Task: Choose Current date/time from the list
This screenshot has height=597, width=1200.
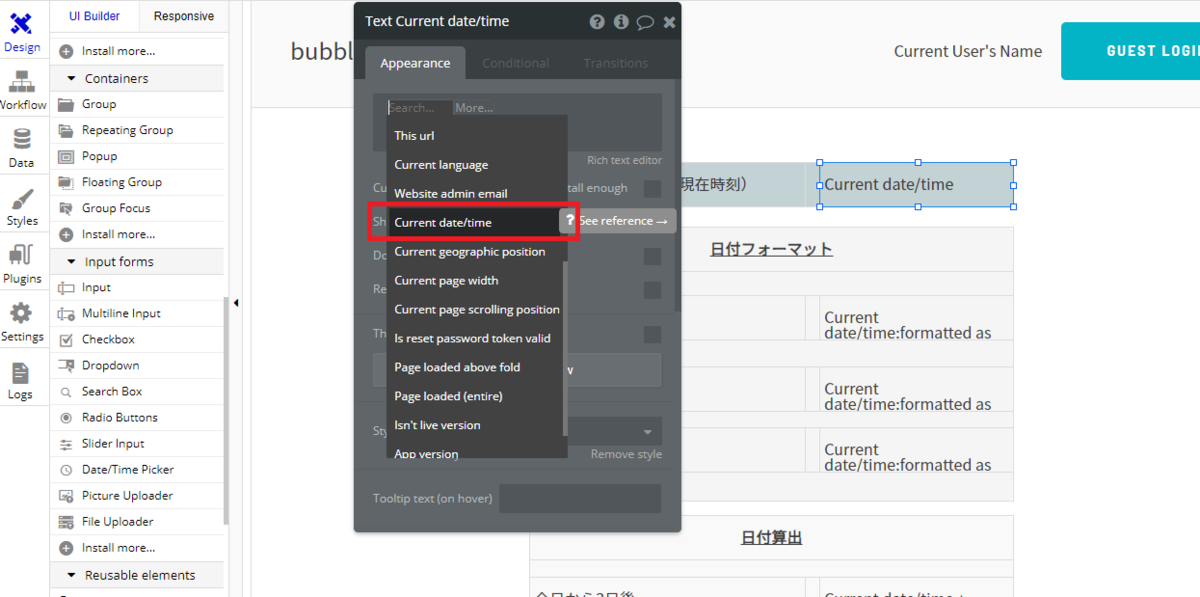Action: [474, 222]
